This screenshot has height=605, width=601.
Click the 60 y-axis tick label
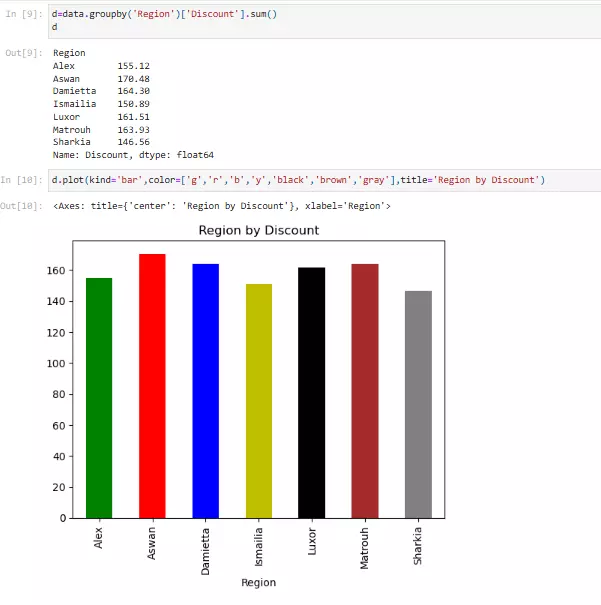[x=59, y=426]
